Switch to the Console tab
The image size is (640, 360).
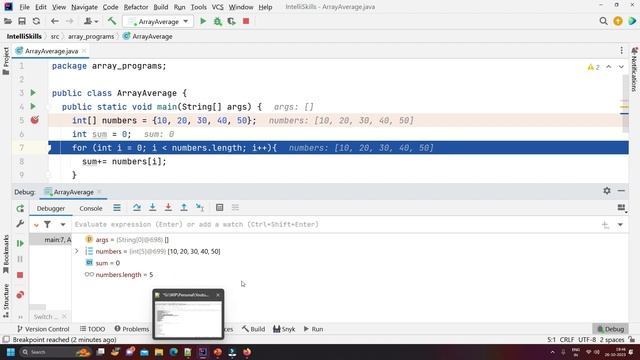point(91,208)
